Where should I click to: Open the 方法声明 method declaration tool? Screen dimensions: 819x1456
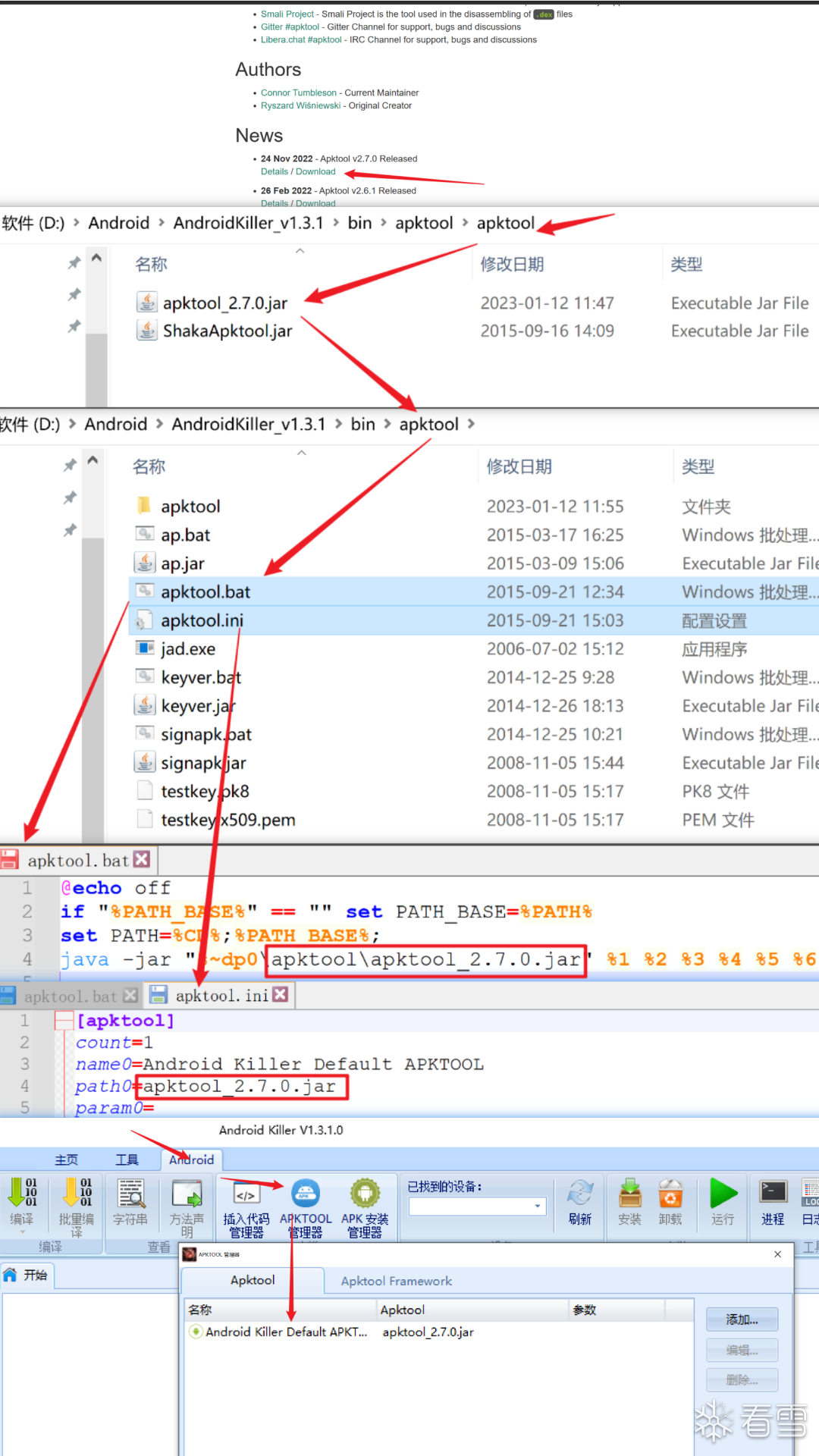point(187,1194)
